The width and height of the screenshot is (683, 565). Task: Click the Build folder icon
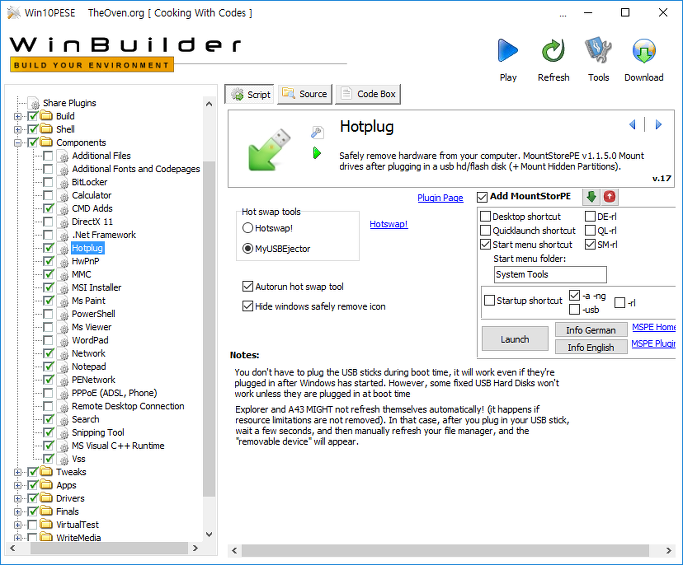[x=46, y=116]
